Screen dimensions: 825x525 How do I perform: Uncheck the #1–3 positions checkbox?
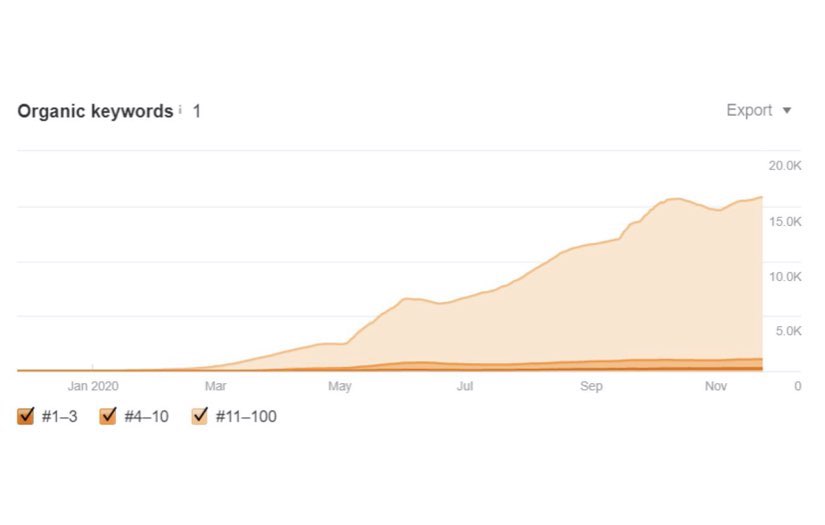tap(26, 416)
